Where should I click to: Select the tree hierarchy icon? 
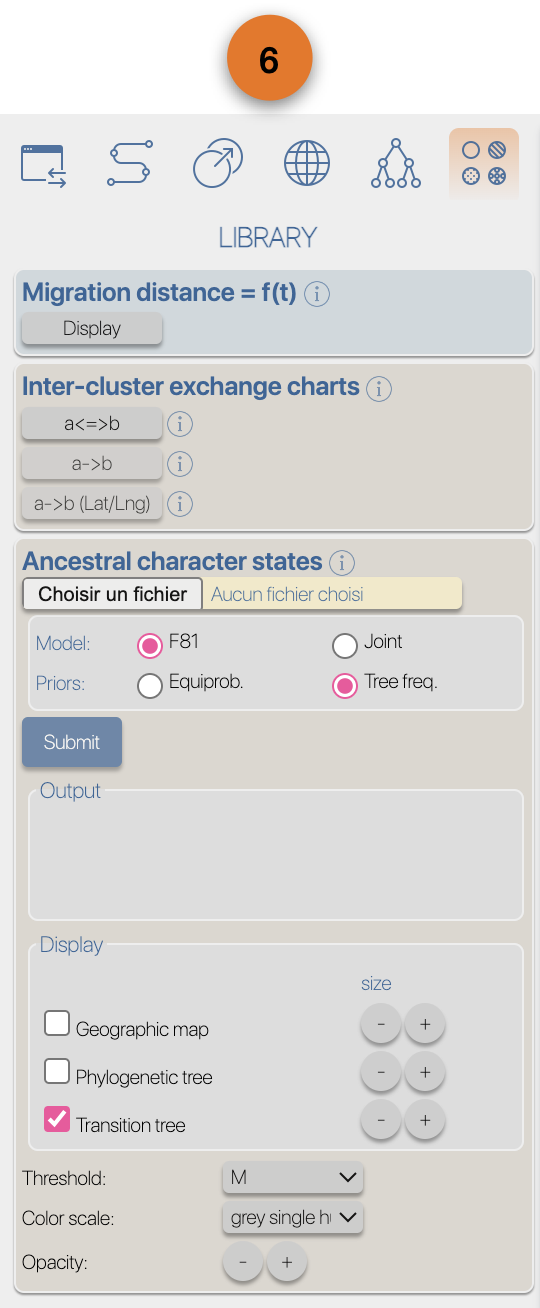coord(396,164)
